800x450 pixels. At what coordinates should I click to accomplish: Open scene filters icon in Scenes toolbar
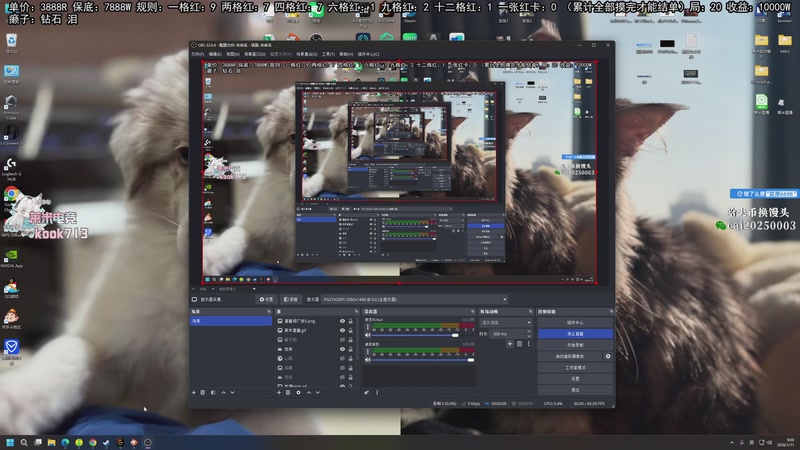coord(213,392)
